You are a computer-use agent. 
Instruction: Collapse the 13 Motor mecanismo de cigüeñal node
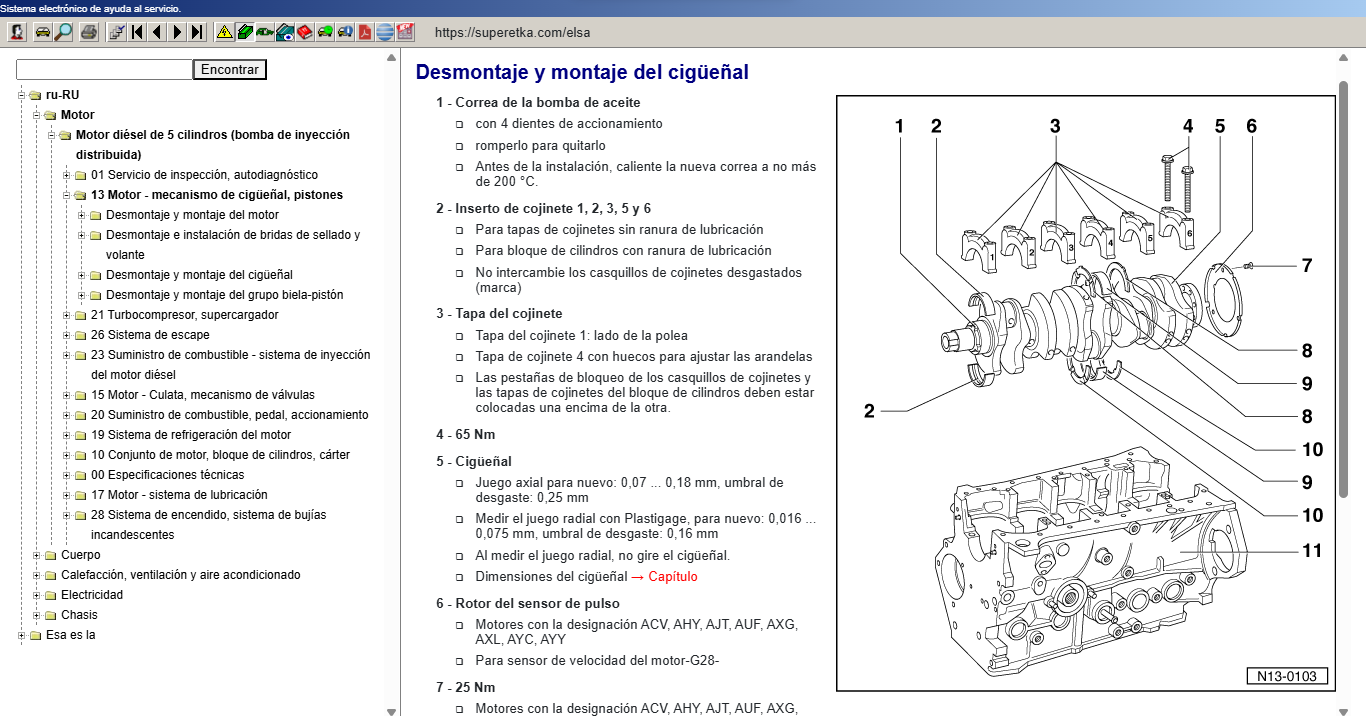(67, 195)
